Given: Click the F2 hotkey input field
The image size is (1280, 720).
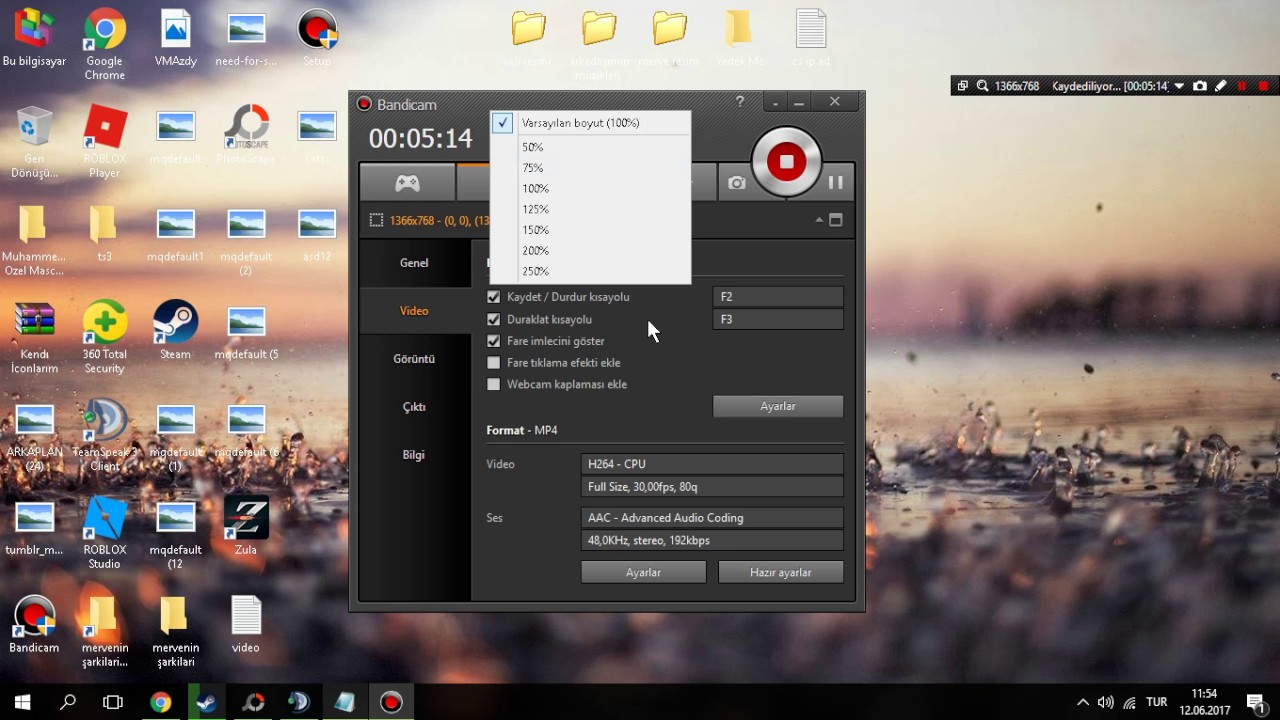Looking at the screenshot, I should (778, 296).
